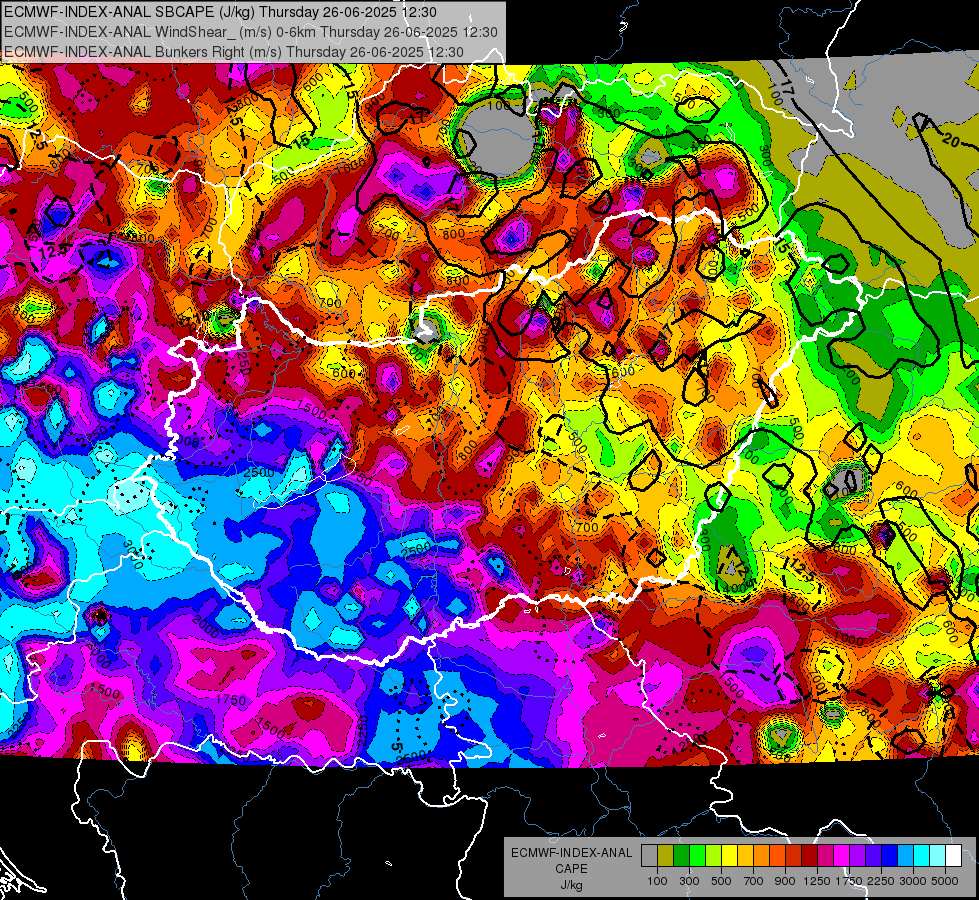Viewport: 979px width, 900px height.
Task: Click the Bunkers Right title line
Action: point(234,52)
